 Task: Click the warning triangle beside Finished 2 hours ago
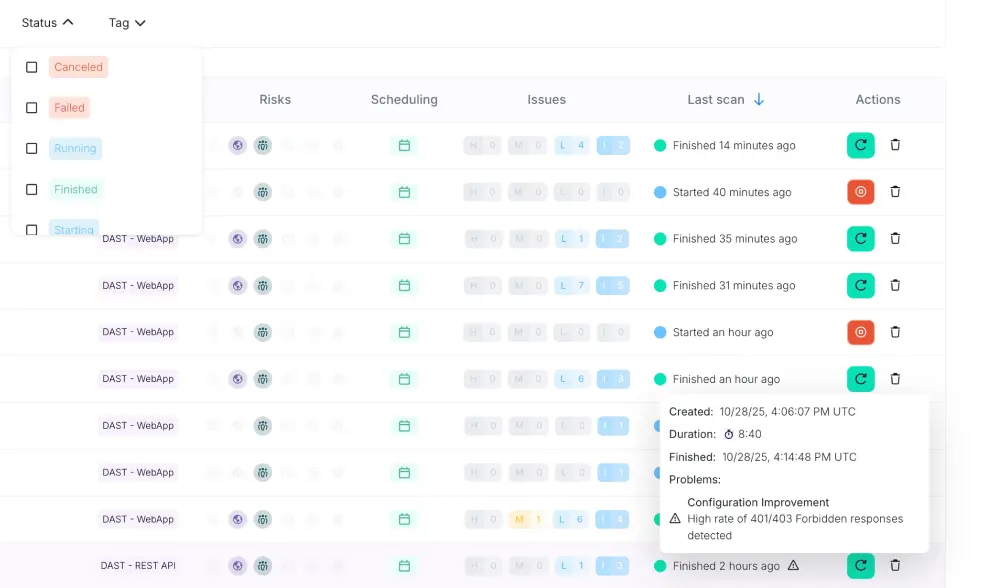coord(793,566)
